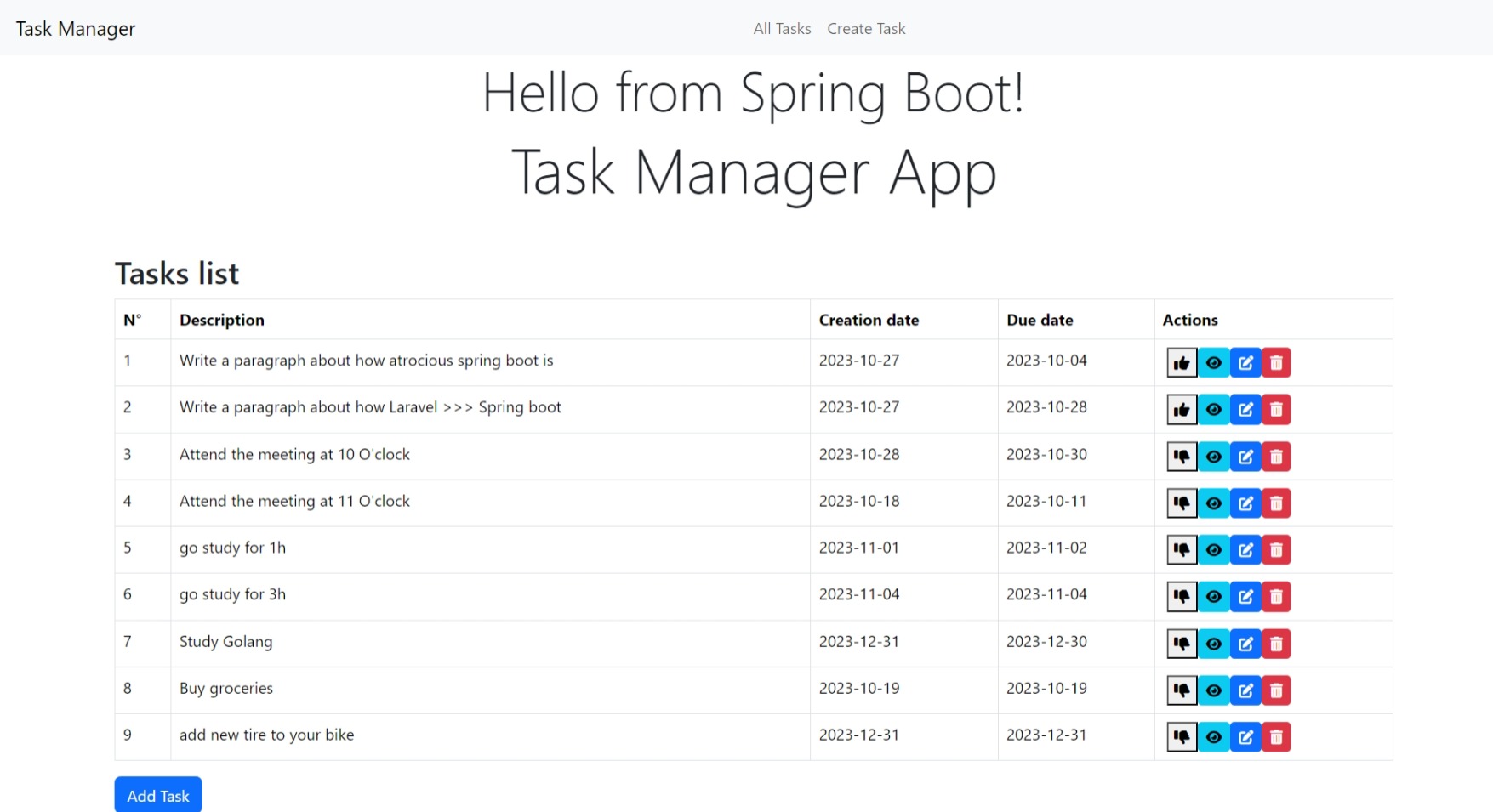Viewport: 1493px width, 812px height.
Task: Click 'add new tire to your bike' text
Action: [x=266, y=735]
